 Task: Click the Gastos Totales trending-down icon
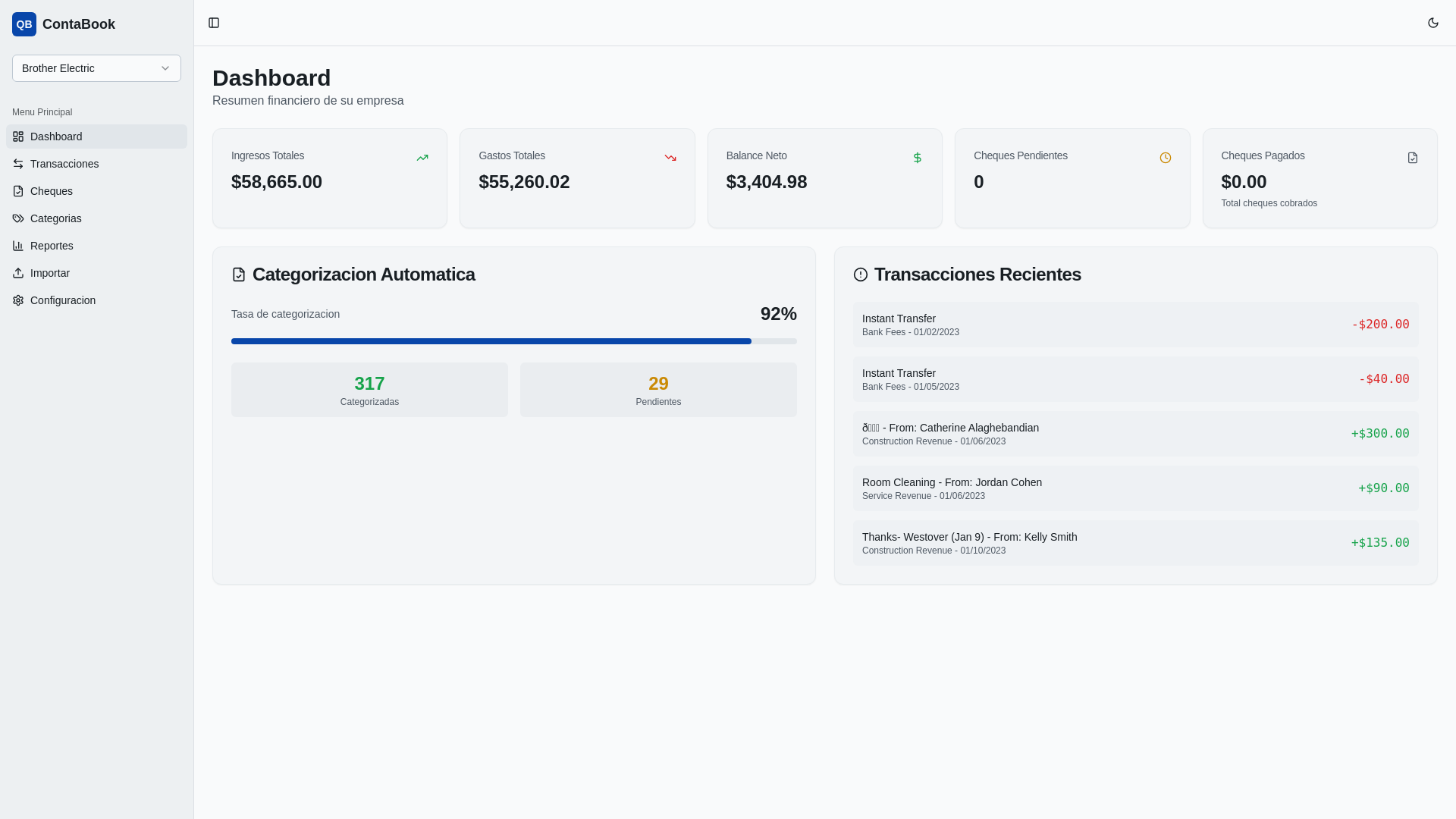coord(670,158)
